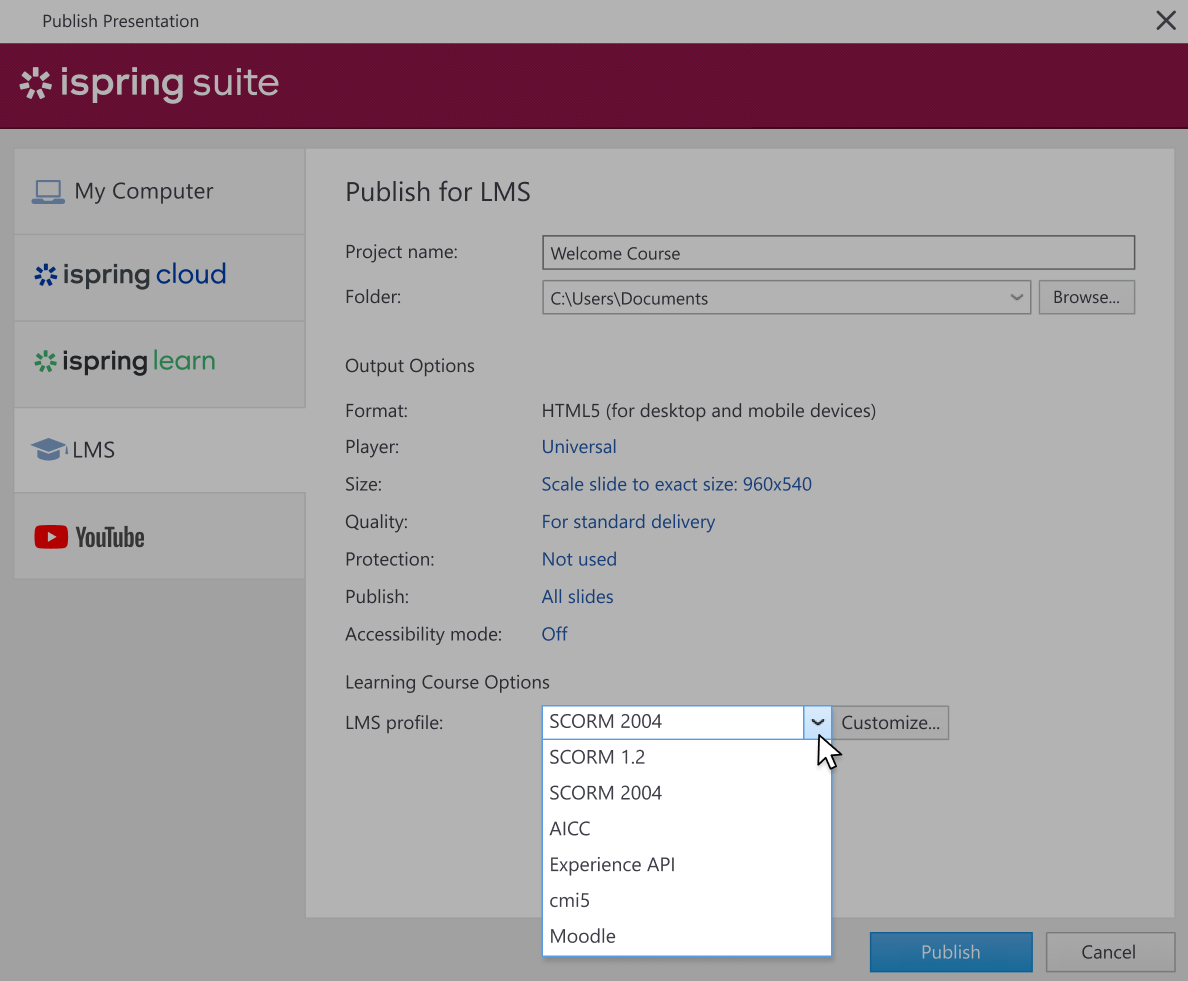Open the Universal player link
This screenshot has width=1188, height=981.
pyautogui.click(x=579, y=447)
